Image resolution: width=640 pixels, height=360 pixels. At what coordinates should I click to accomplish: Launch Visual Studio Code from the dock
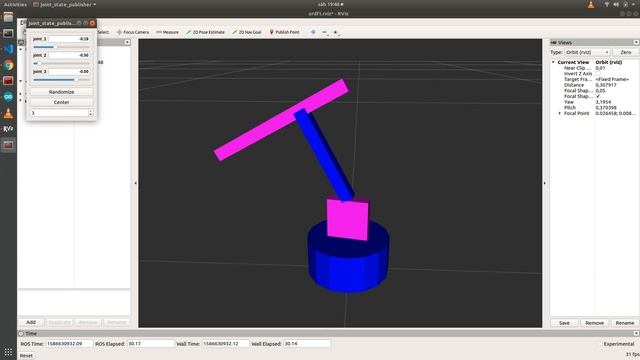coord(8,49)
